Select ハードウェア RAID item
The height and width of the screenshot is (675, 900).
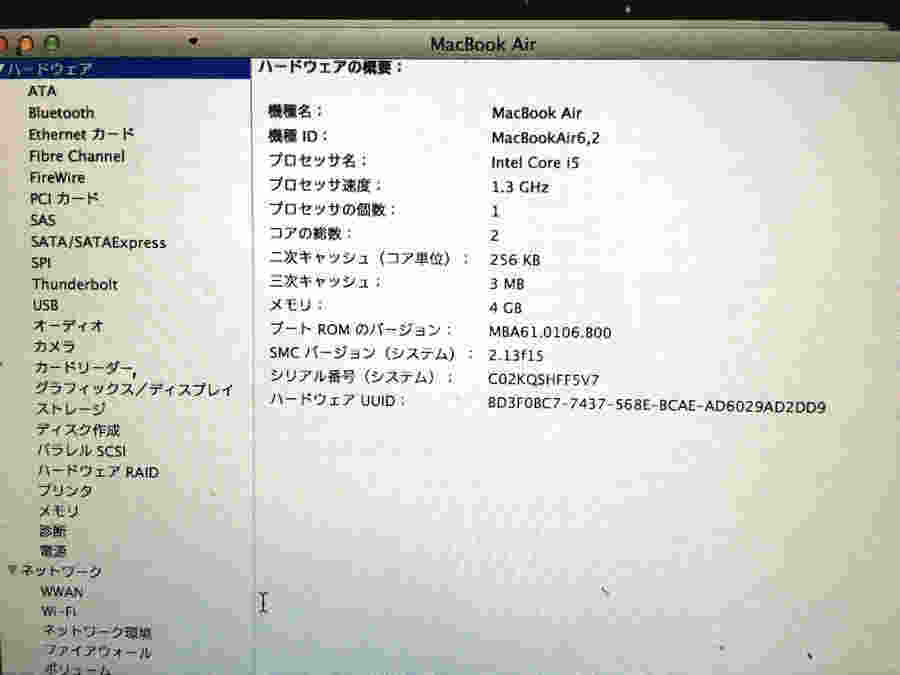point(98,471)
